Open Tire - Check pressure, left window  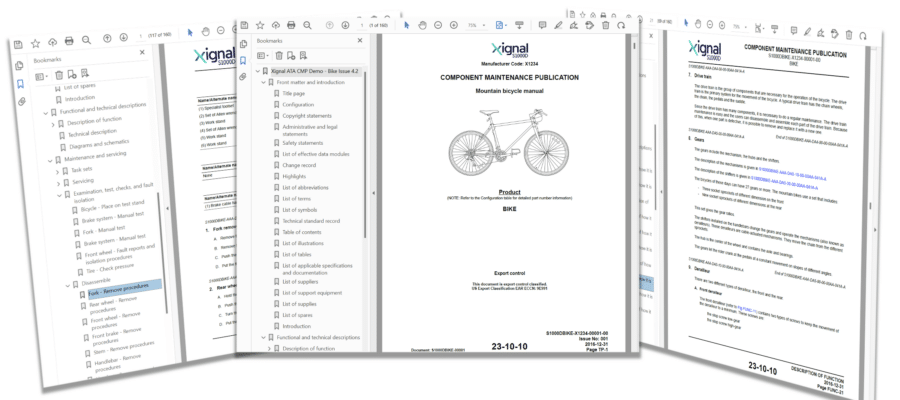pos(110,268)
